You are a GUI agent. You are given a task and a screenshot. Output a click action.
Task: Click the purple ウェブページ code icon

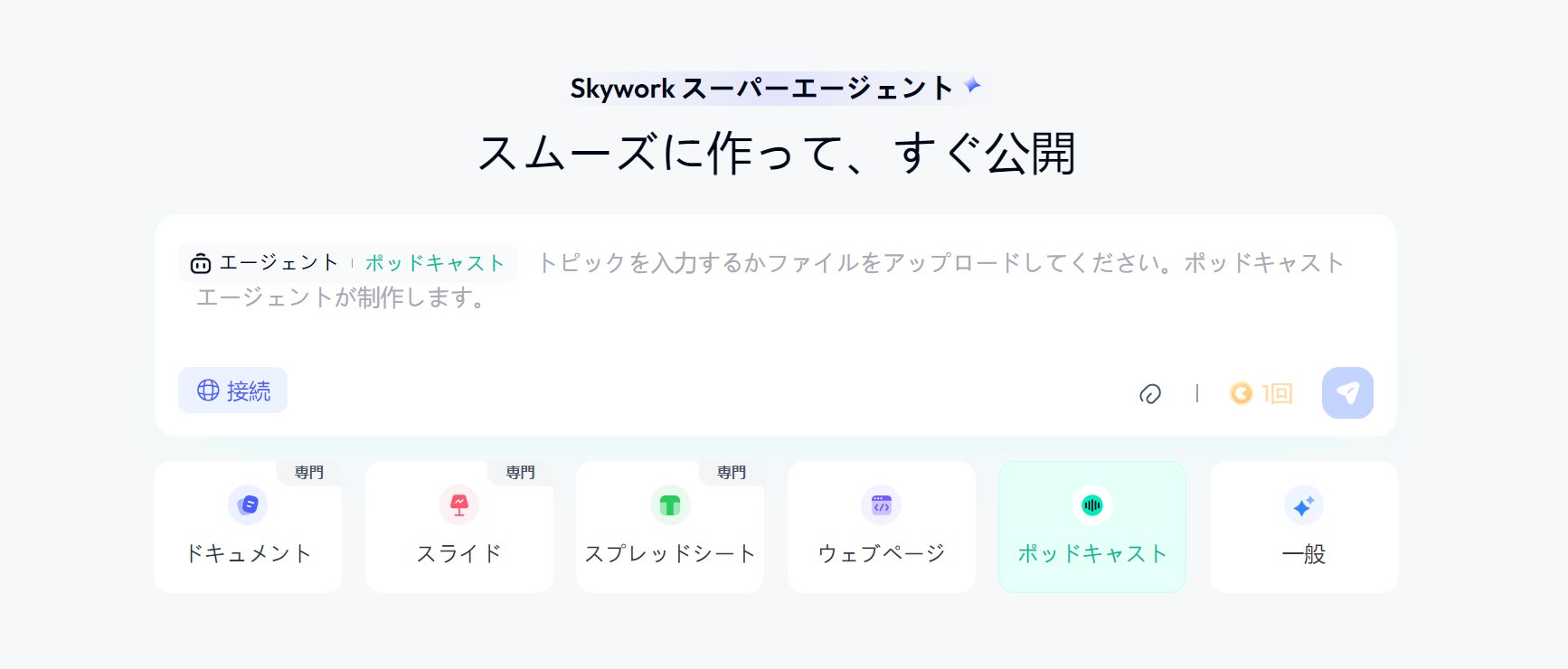[x=882, y=504]
